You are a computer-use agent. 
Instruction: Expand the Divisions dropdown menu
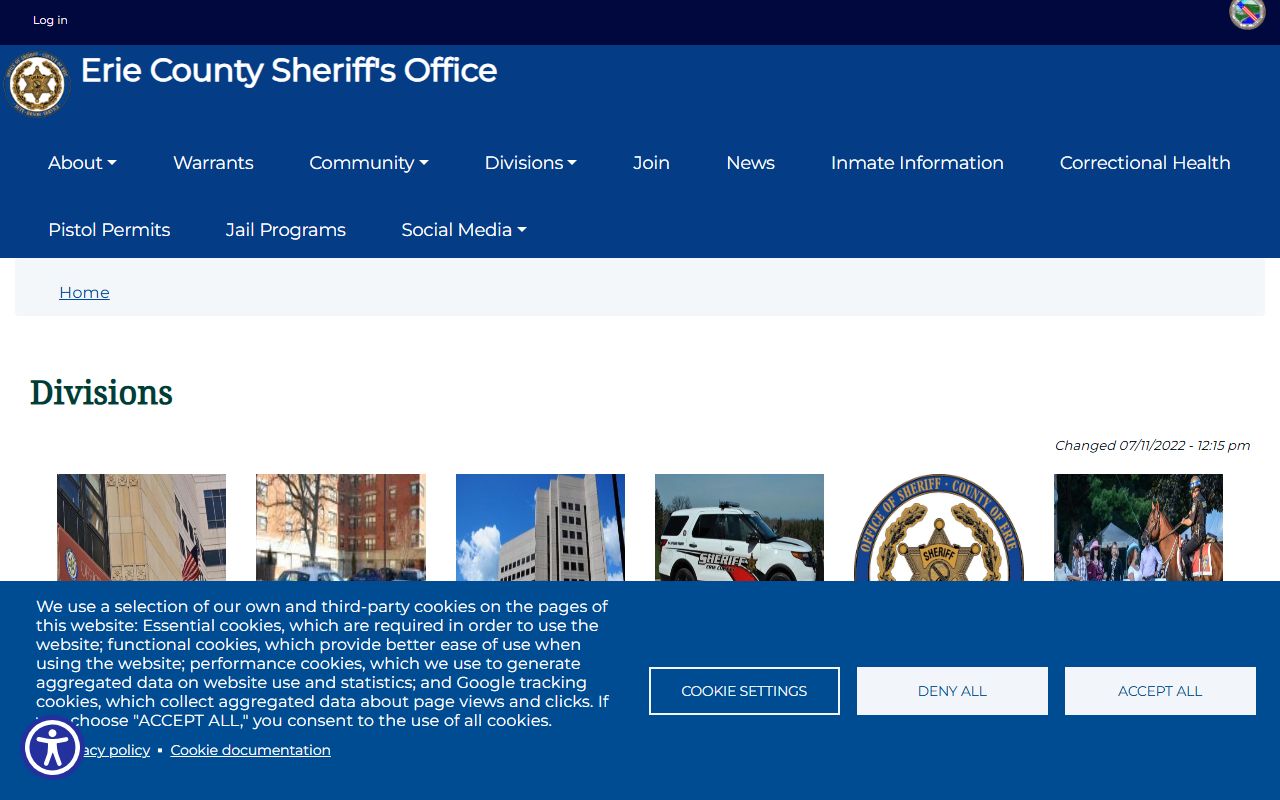[x=530, y=163]
